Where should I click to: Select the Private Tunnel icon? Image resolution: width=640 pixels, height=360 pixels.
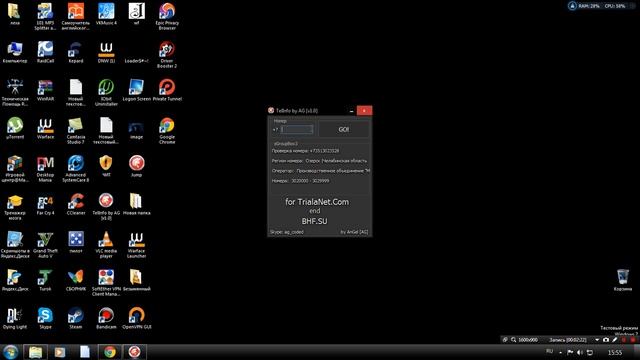[x=167, y=90]
